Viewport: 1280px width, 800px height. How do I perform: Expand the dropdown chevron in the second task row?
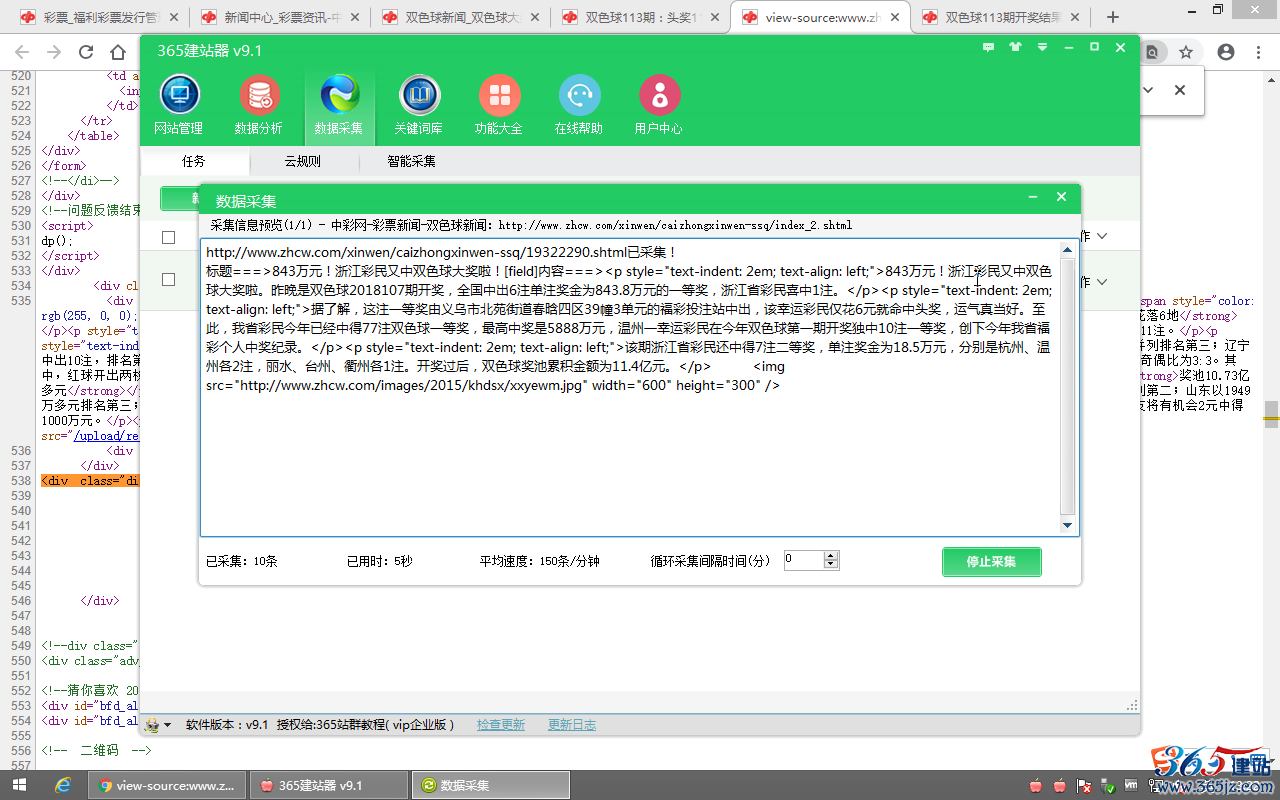point(1102,283)
